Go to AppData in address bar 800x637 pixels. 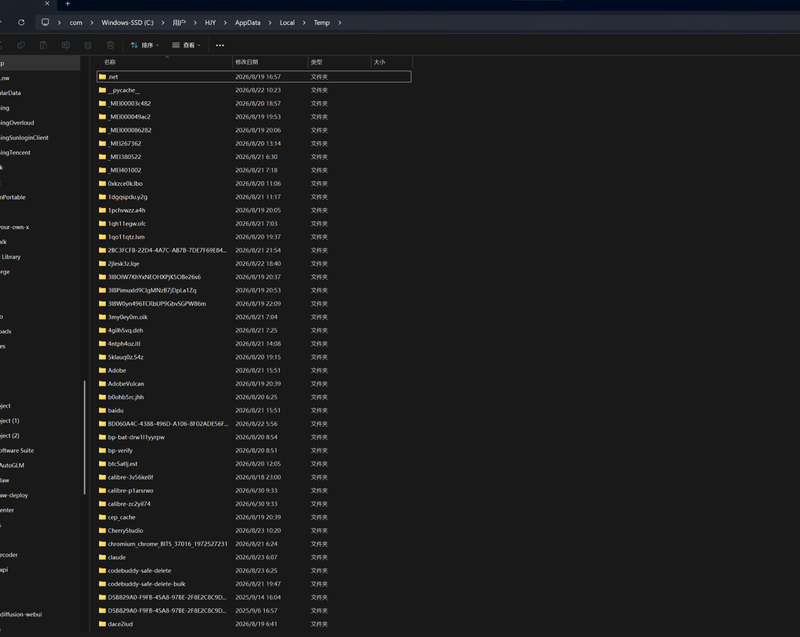(247, 22)
